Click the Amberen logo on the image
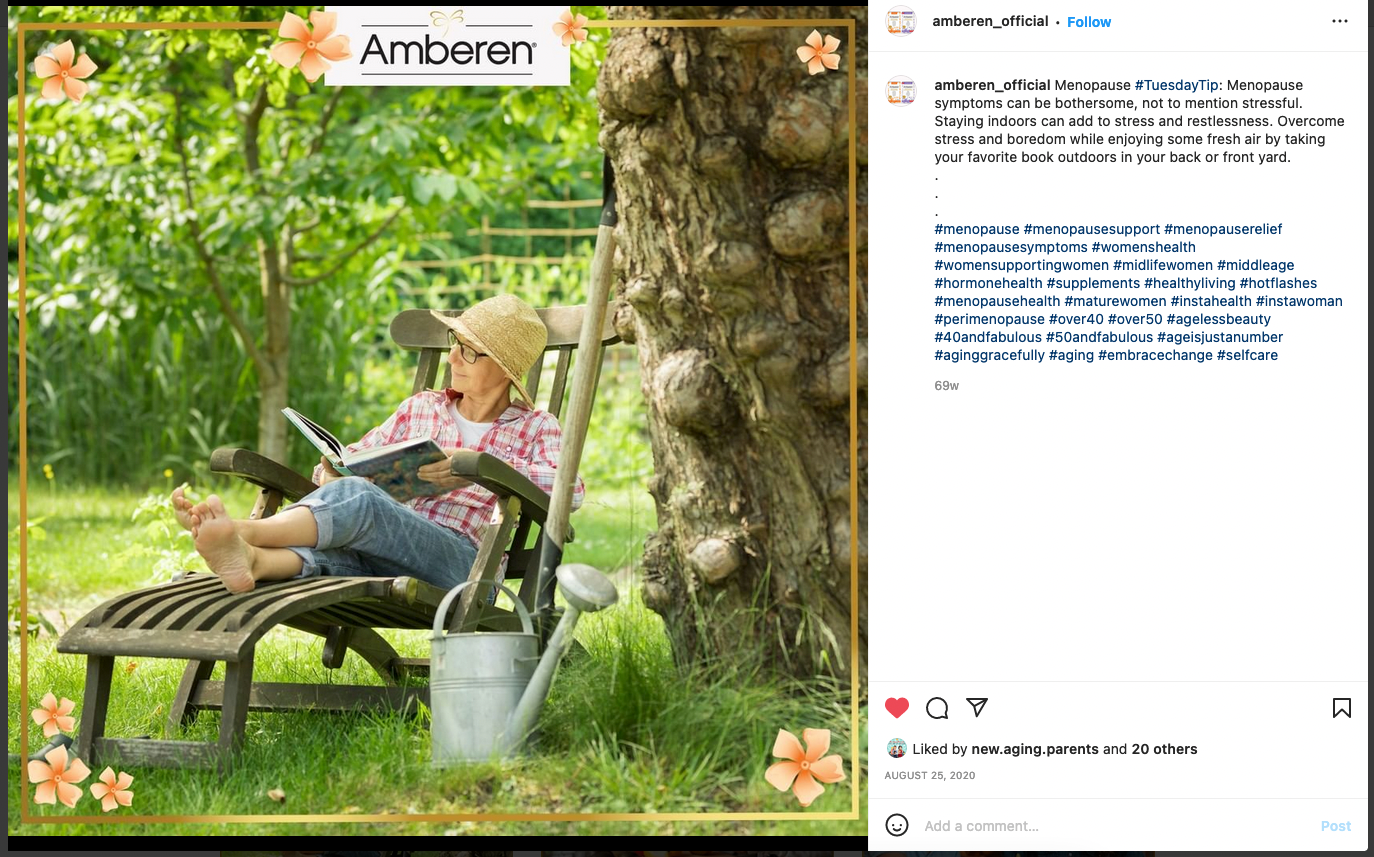1374x857 pixels. click(x=447, y=46)
